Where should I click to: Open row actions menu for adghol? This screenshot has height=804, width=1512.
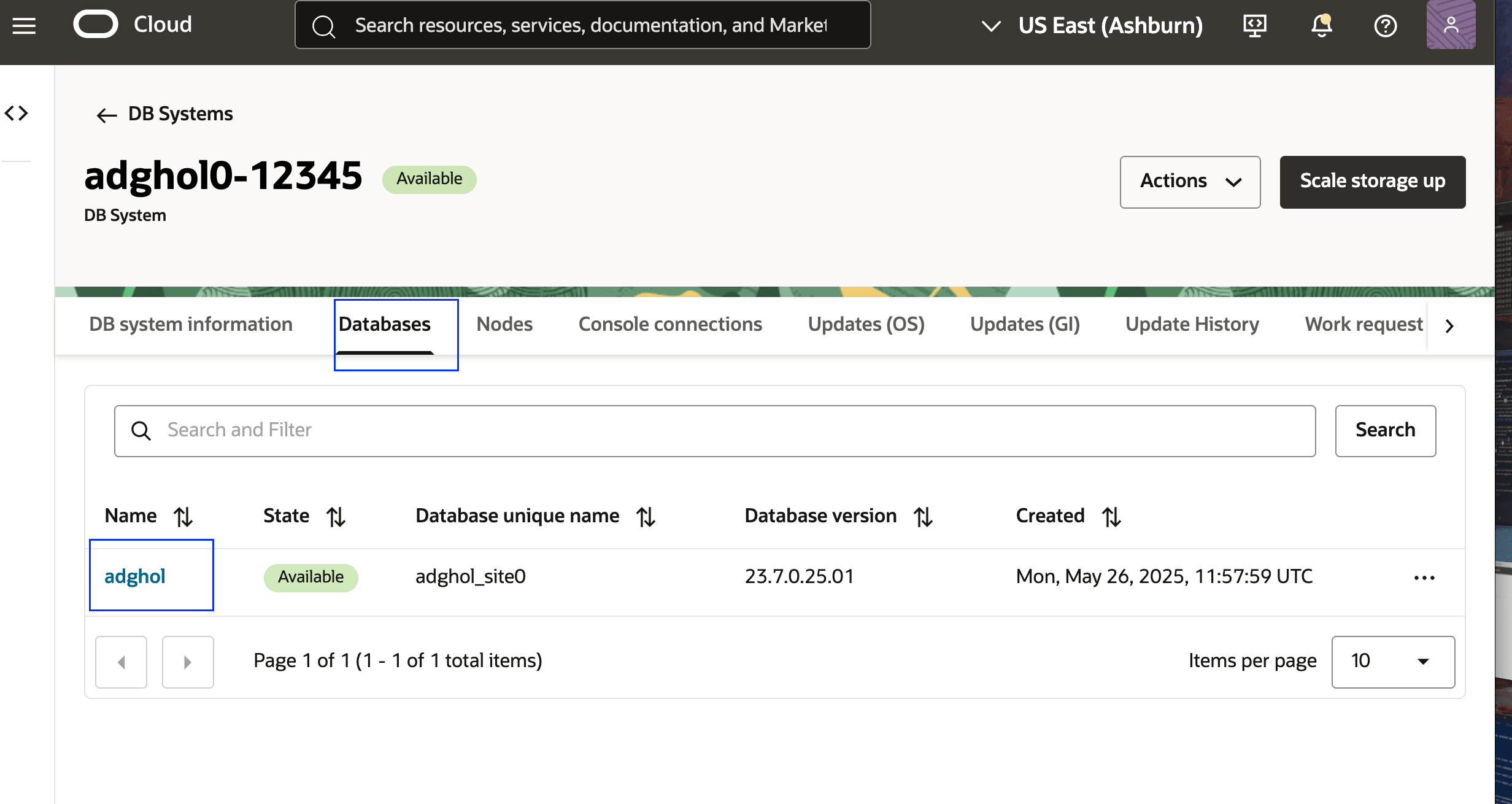tap(1424, 578)
